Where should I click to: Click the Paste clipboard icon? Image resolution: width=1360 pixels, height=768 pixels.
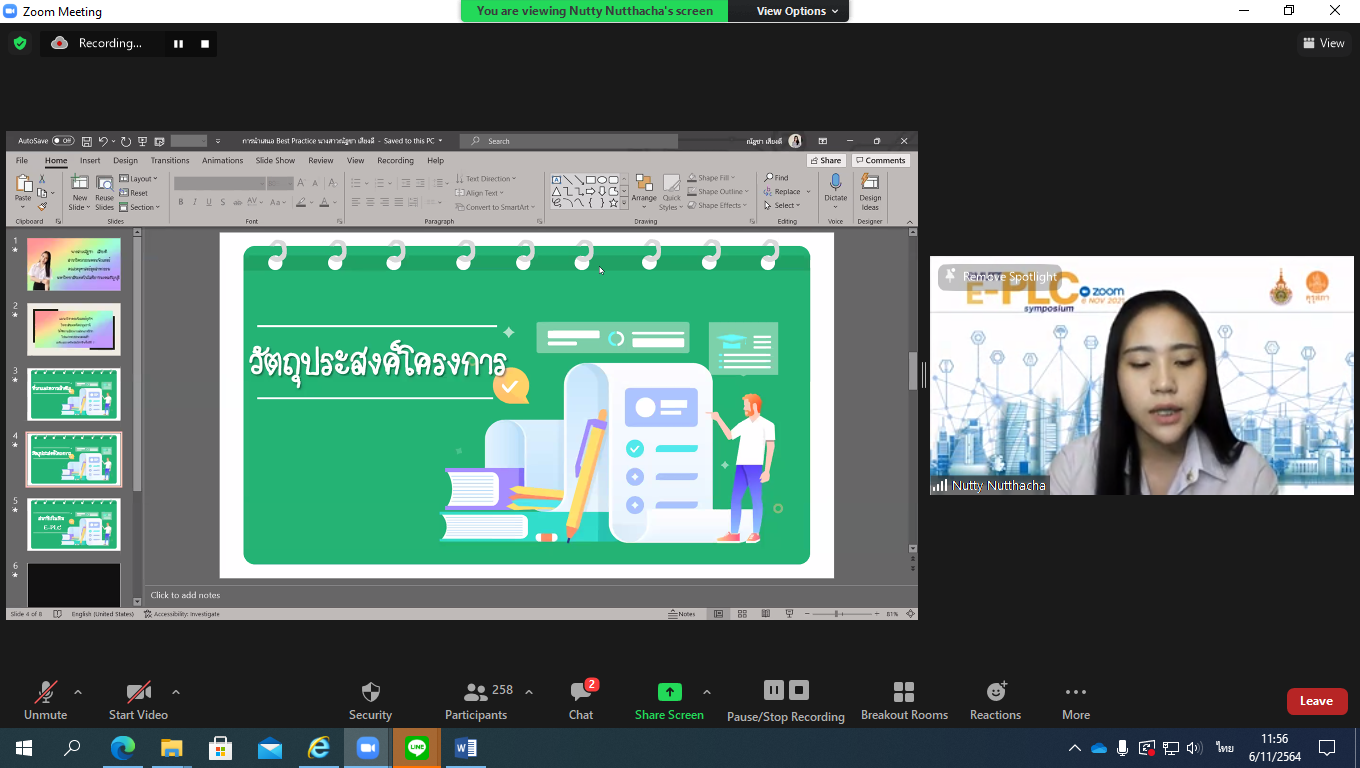(x=23, y=185)
